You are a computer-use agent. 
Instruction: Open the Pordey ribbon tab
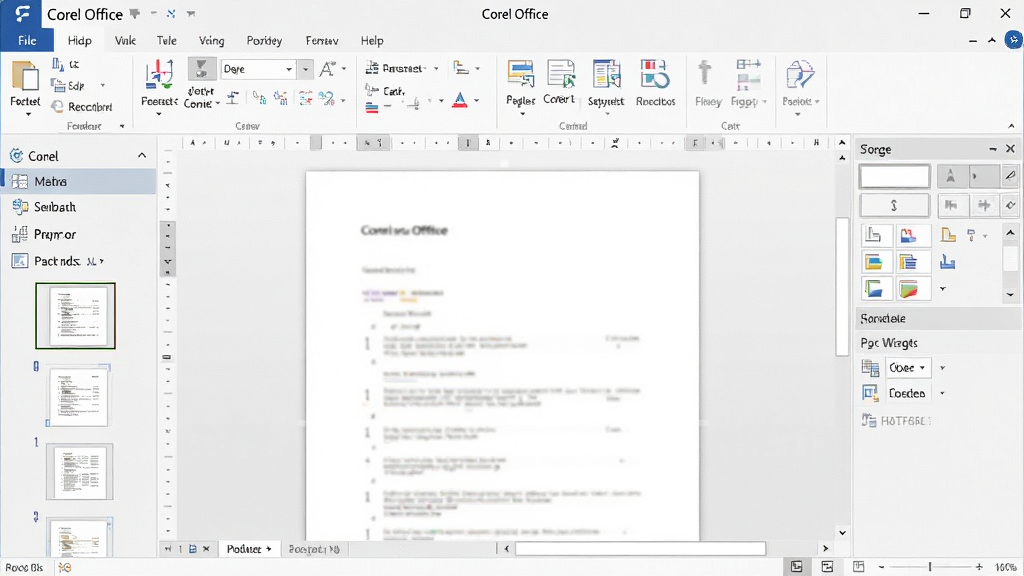[x=264, y=40]
